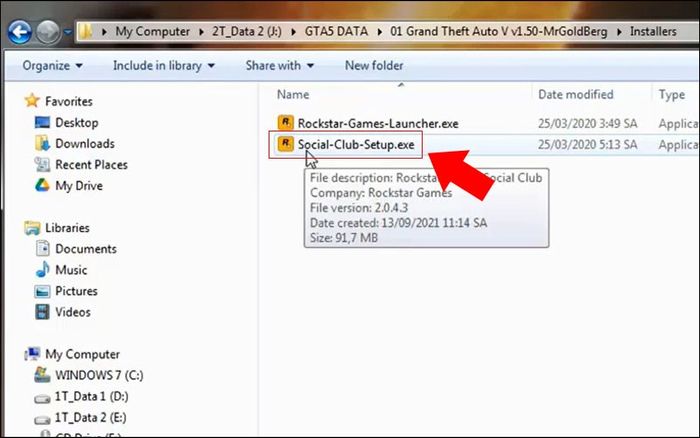Viewport: 700px width, 438px height.
Task: Click the 1T_Data 2 (E:) drive icon
Action: click(42, 419)
